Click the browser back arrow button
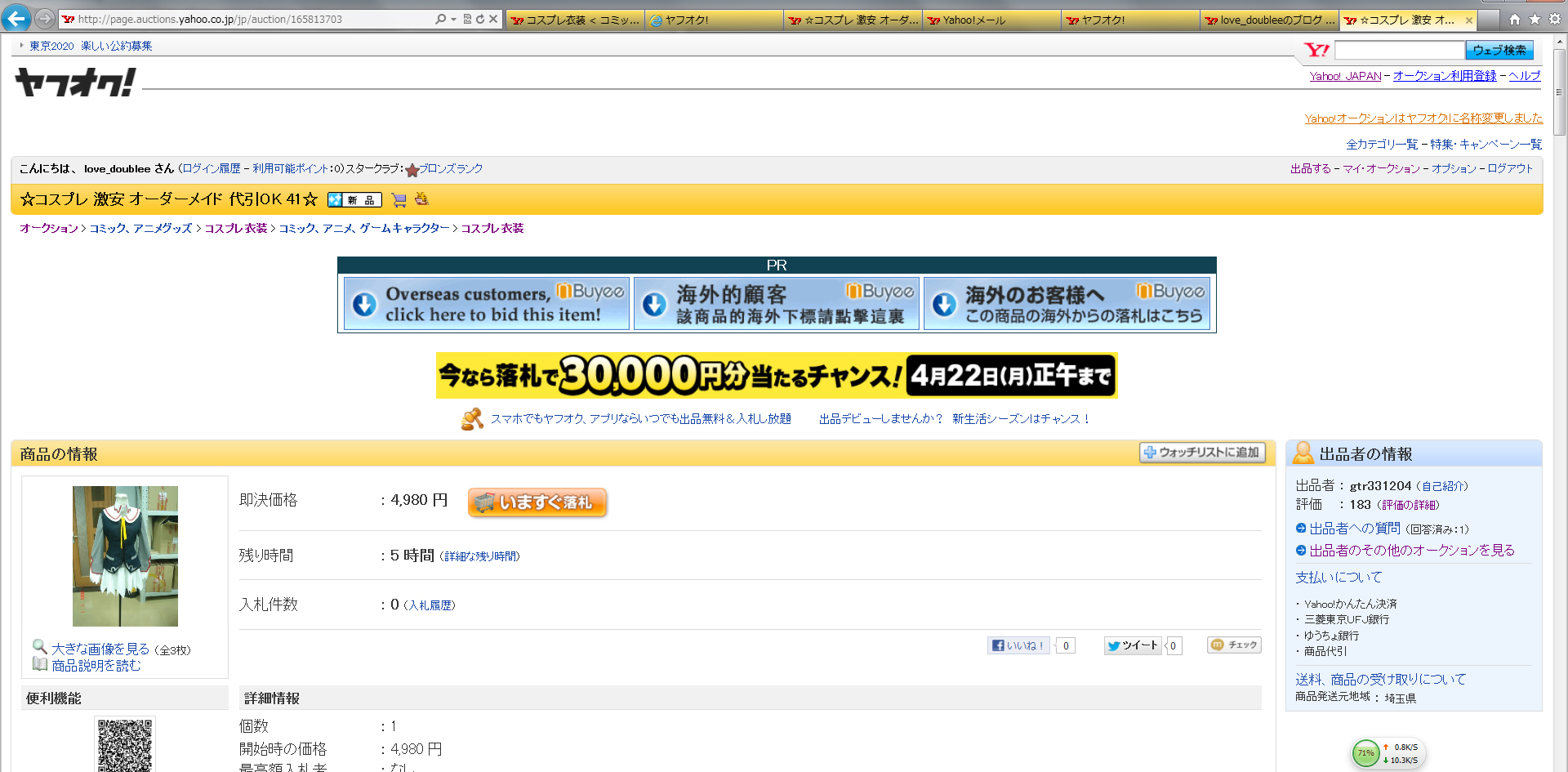This screenshot has height=772, width=1568. pyautogui.click(x=16, y=18)
